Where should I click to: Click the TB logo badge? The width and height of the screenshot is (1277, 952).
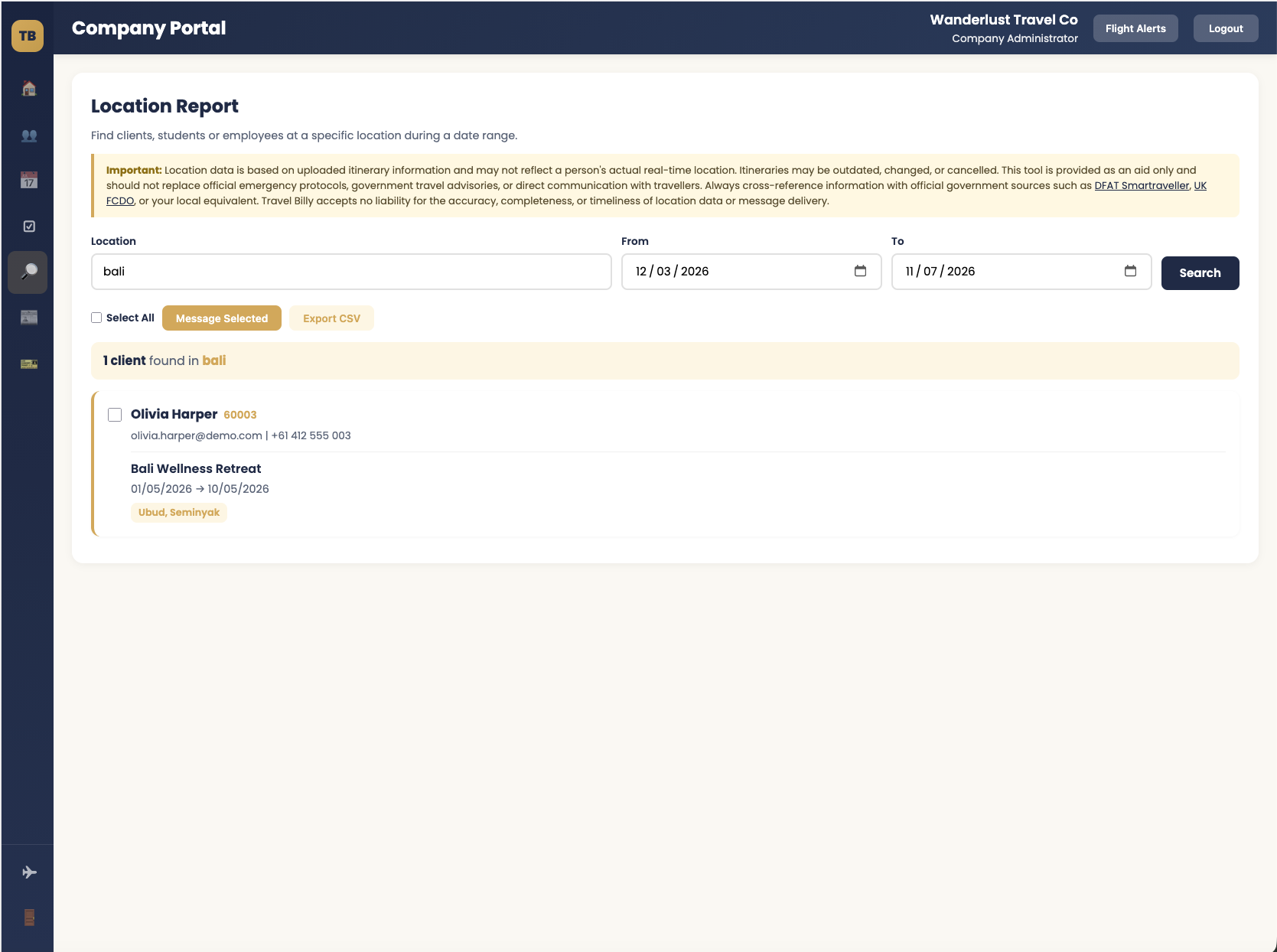(28, 36)
